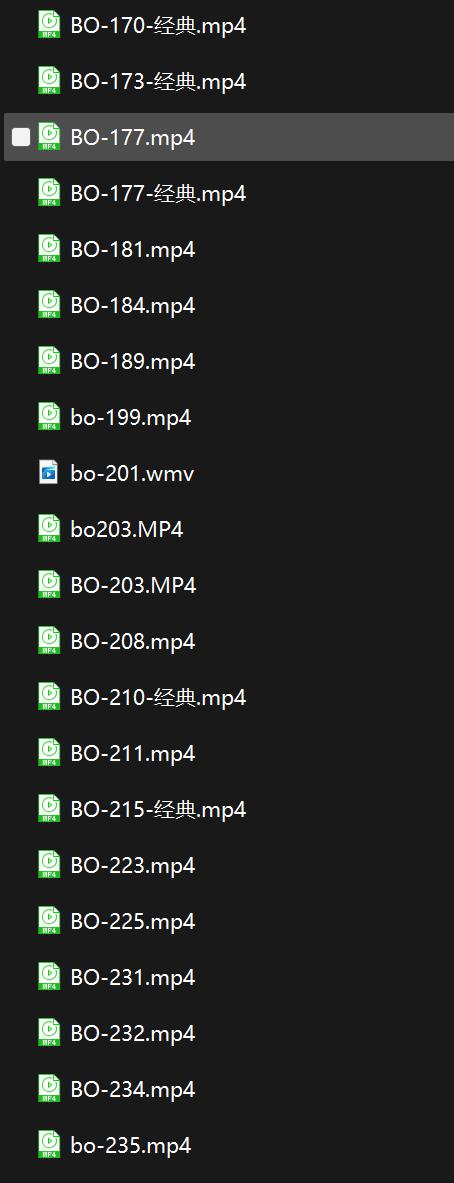Image resolution: width=454 pixels, height=1183 pixels.
Task: Click the MP4 icon of bo-235.mp4
Action: point(49,1145)
